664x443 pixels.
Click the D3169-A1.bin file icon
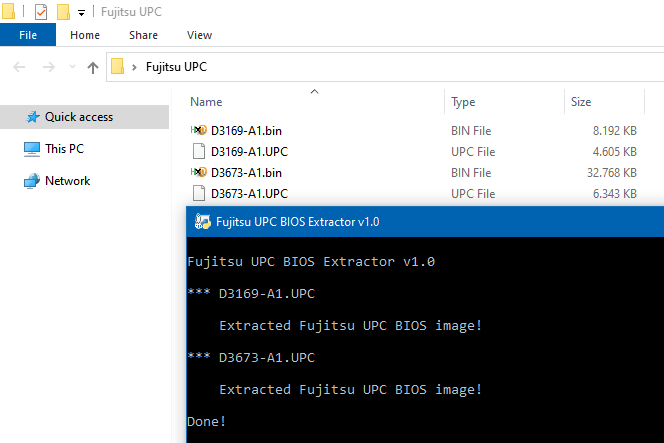[x=199, y=130]
